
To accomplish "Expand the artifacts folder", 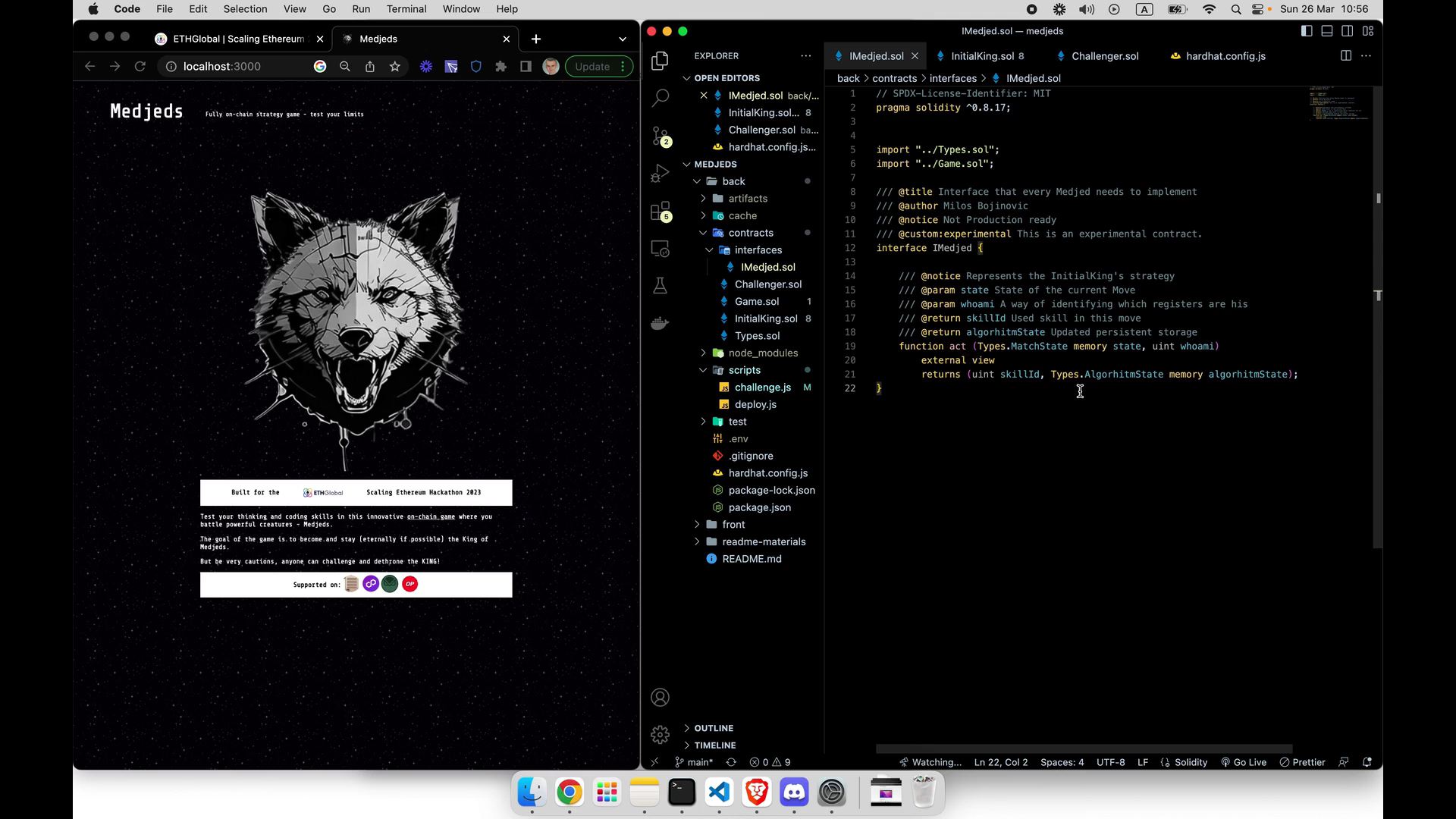I will pos(747,199).
